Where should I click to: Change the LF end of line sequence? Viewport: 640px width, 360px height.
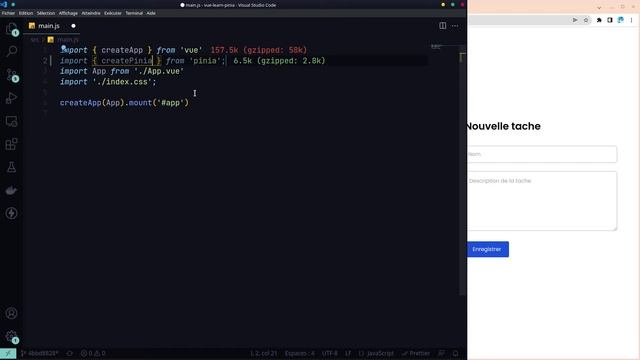[348, 353]
